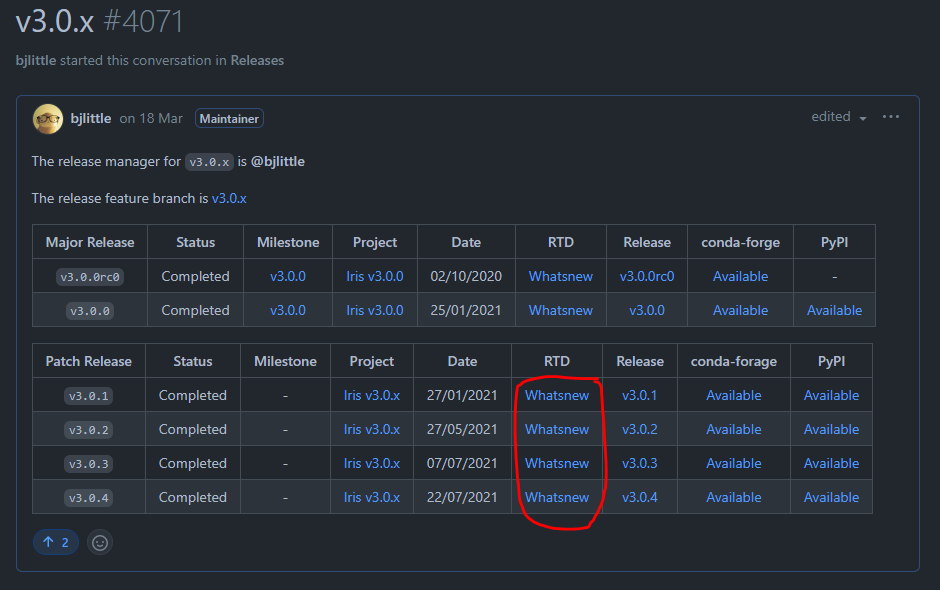Open Iris v3.0.0 project in v3.0.0rc0 row
This screenshot has height=590, width=940.
(x=375, y=276)
